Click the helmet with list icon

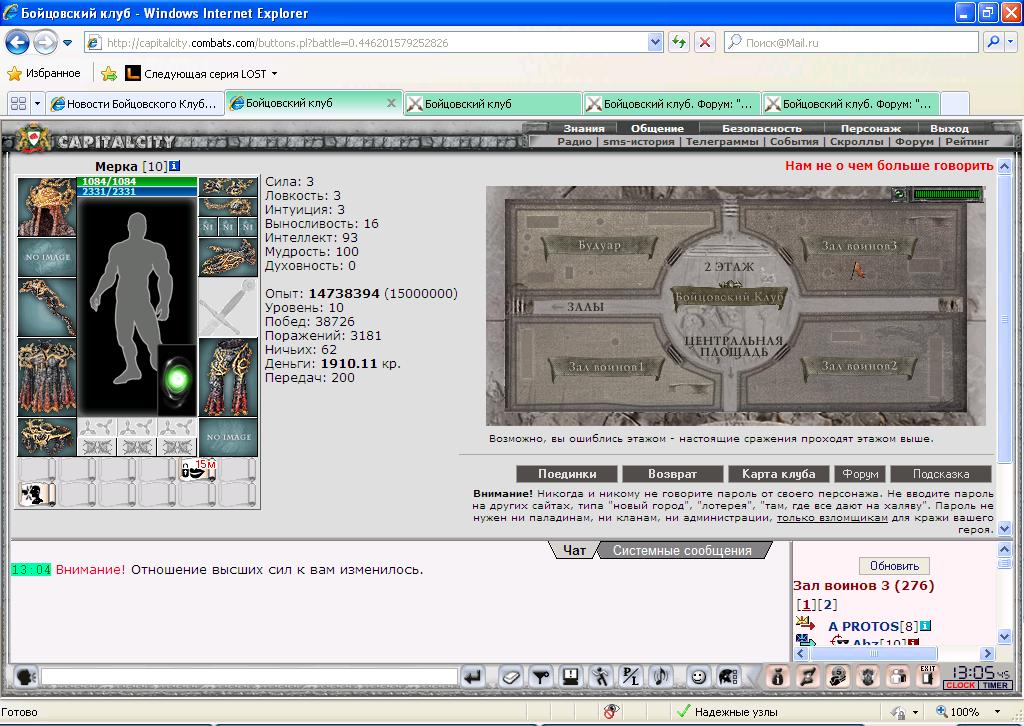[x=729, y=677]
